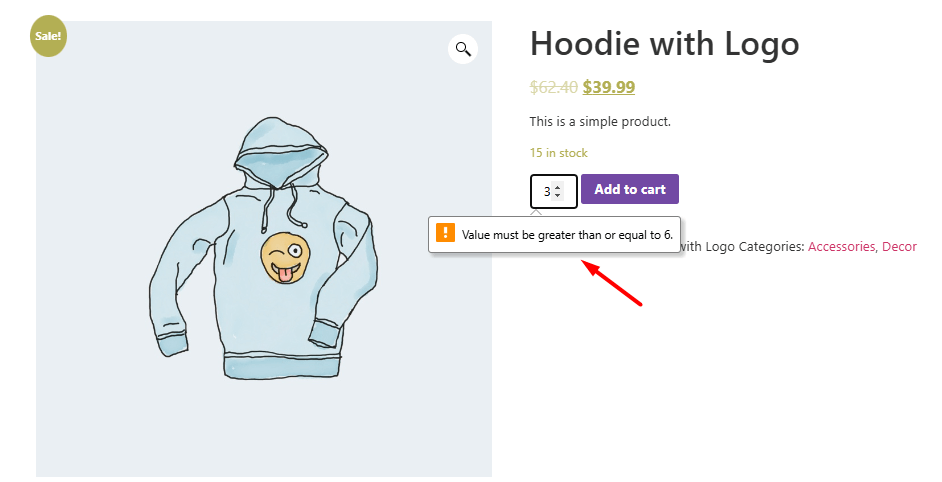Open the Decor category link

click(899, 246)
